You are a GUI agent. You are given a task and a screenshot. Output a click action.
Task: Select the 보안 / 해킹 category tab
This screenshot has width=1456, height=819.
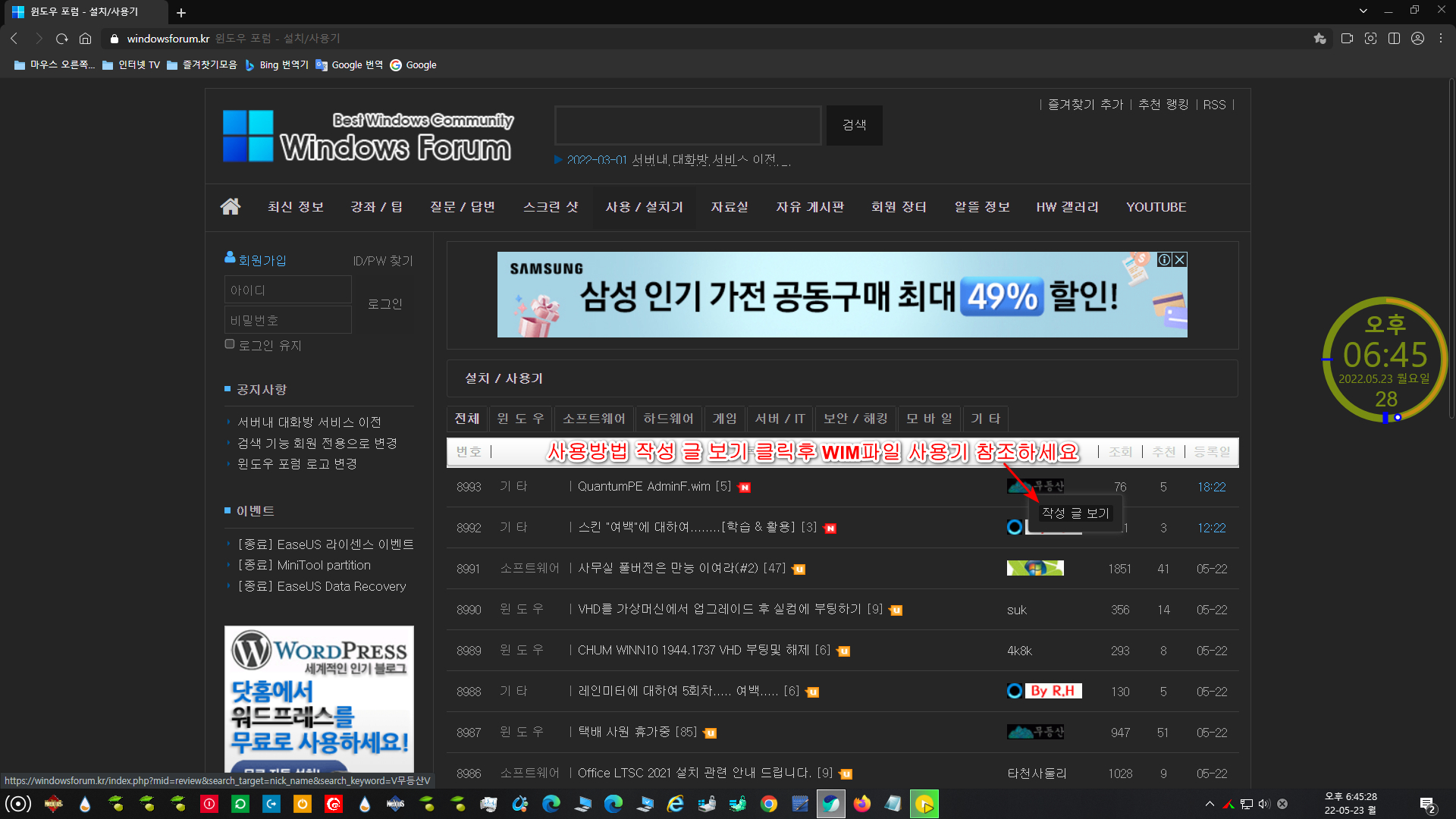(855, 419)
